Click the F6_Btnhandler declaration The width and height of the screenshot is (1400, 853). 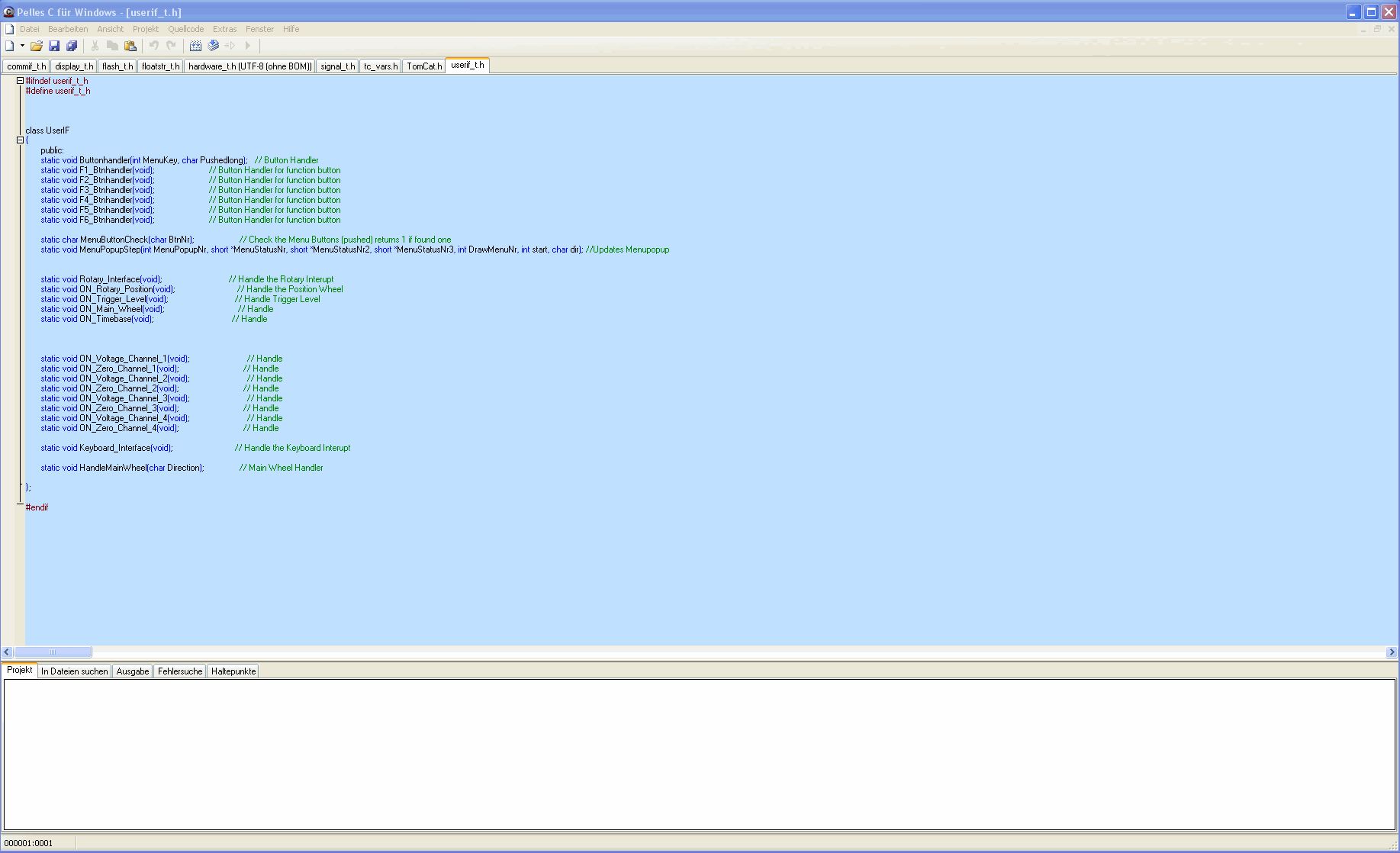click(98, 220)
